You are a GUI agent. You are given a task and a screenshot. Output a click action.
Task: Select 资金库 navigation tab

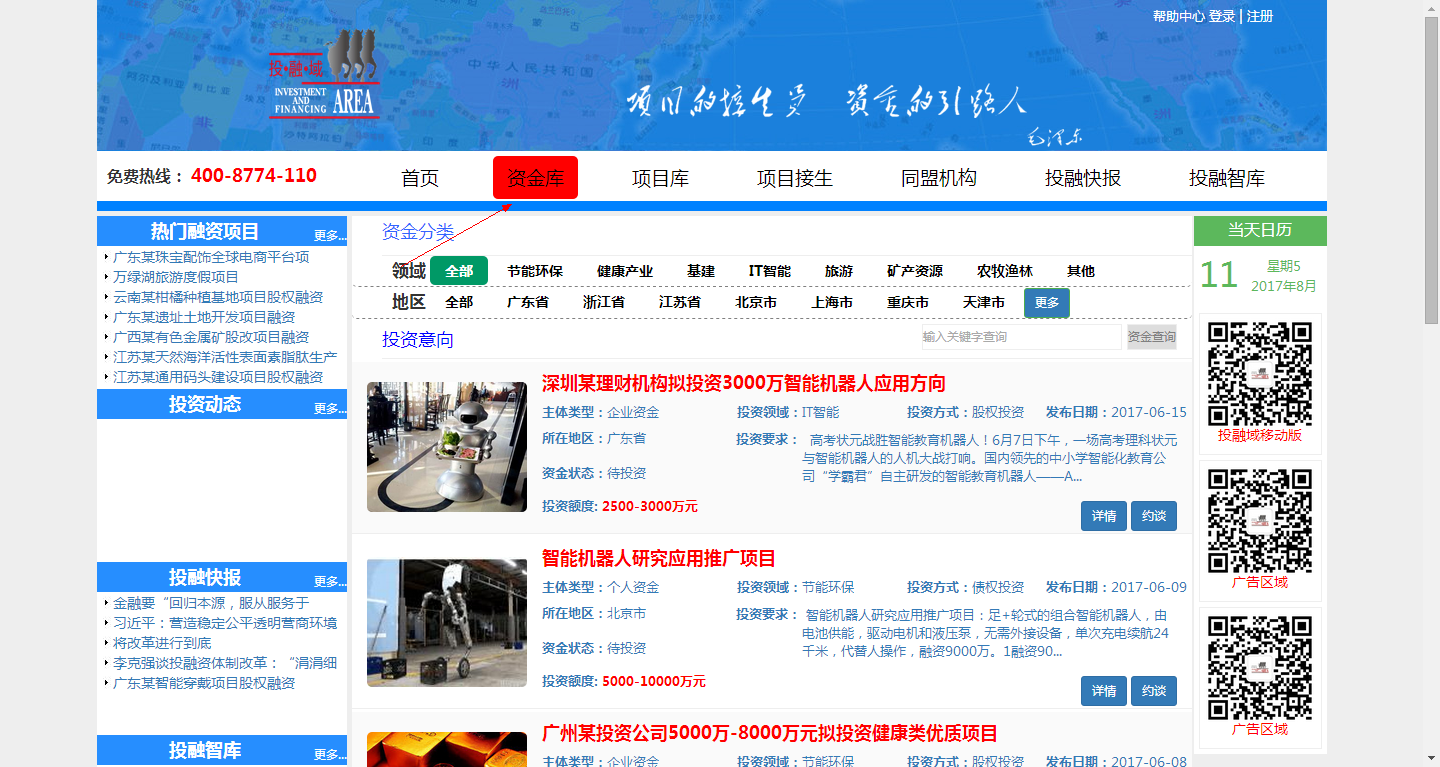click(535, 178)
